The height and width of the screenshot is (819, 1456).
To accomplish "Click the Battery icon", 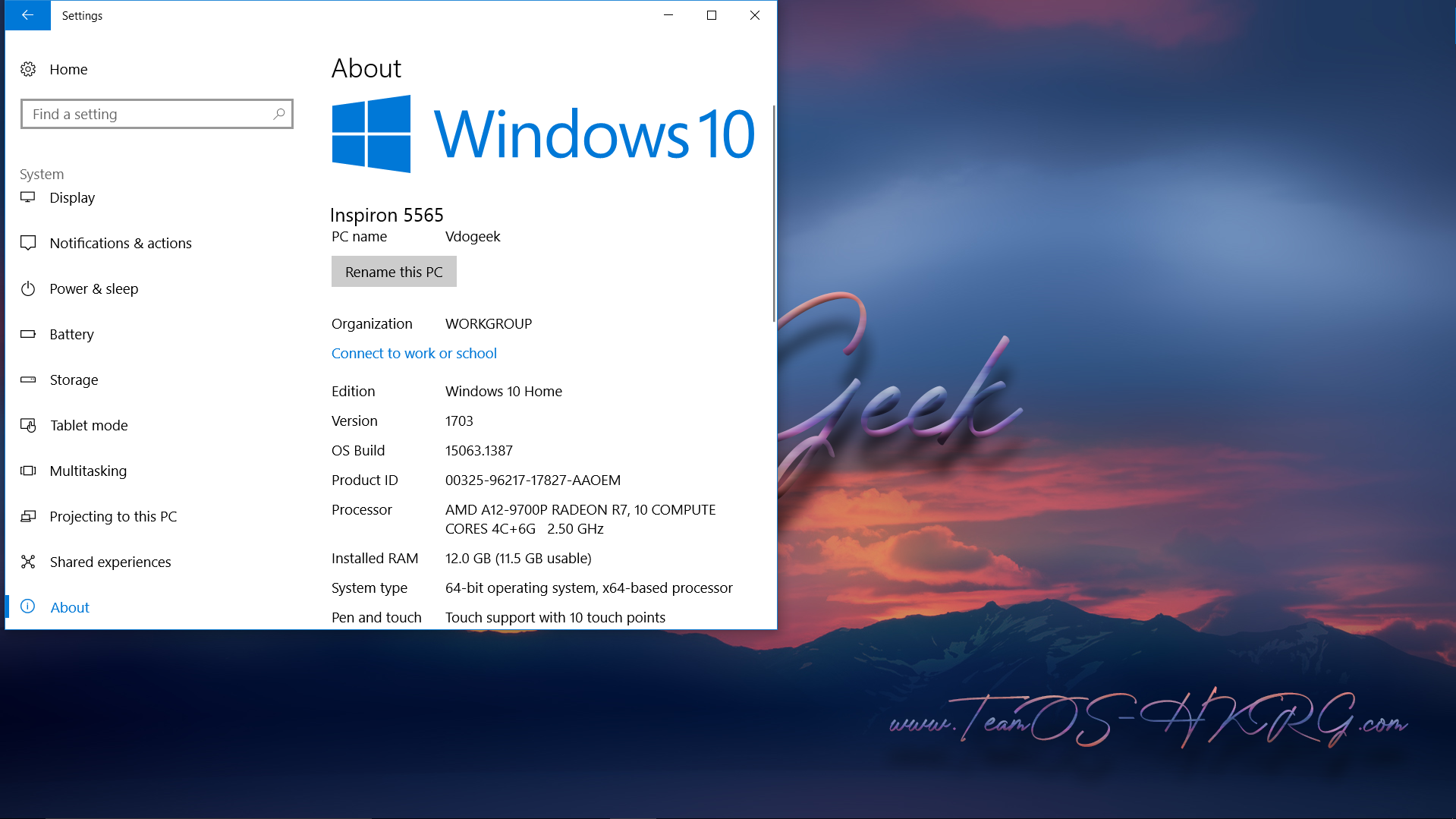I will coord(28,334).
